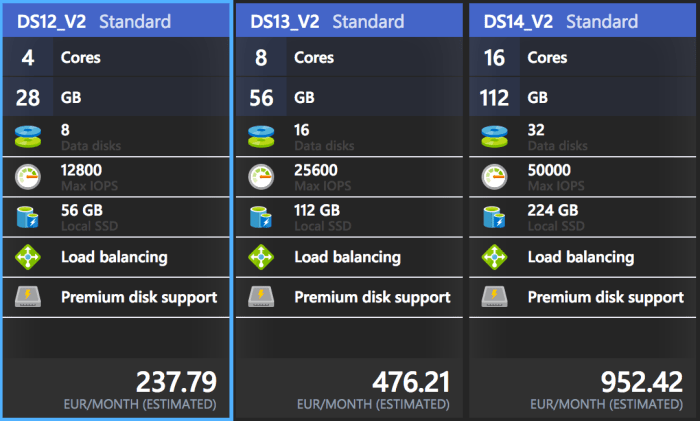The height and width of the screenshot is (421, 700).
Task: Click the DS14_V2 Load balancing icon
Action: click(494, 257)
